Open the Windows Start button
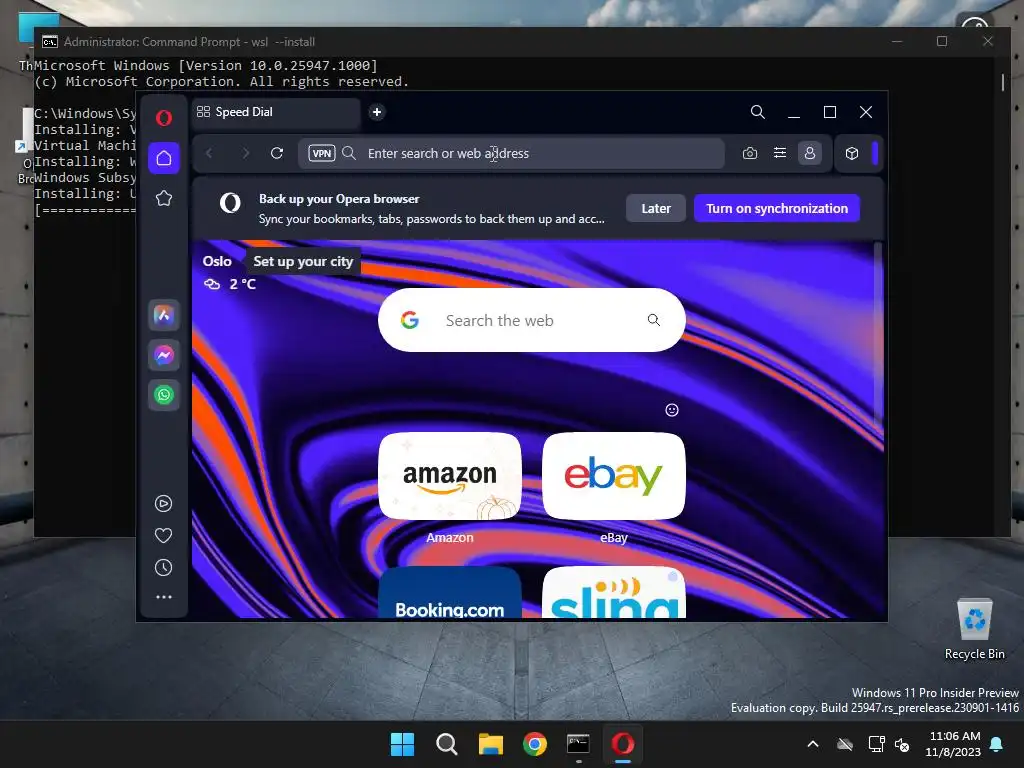Viewport: 1024px width, 768px height. coord(402,744)
